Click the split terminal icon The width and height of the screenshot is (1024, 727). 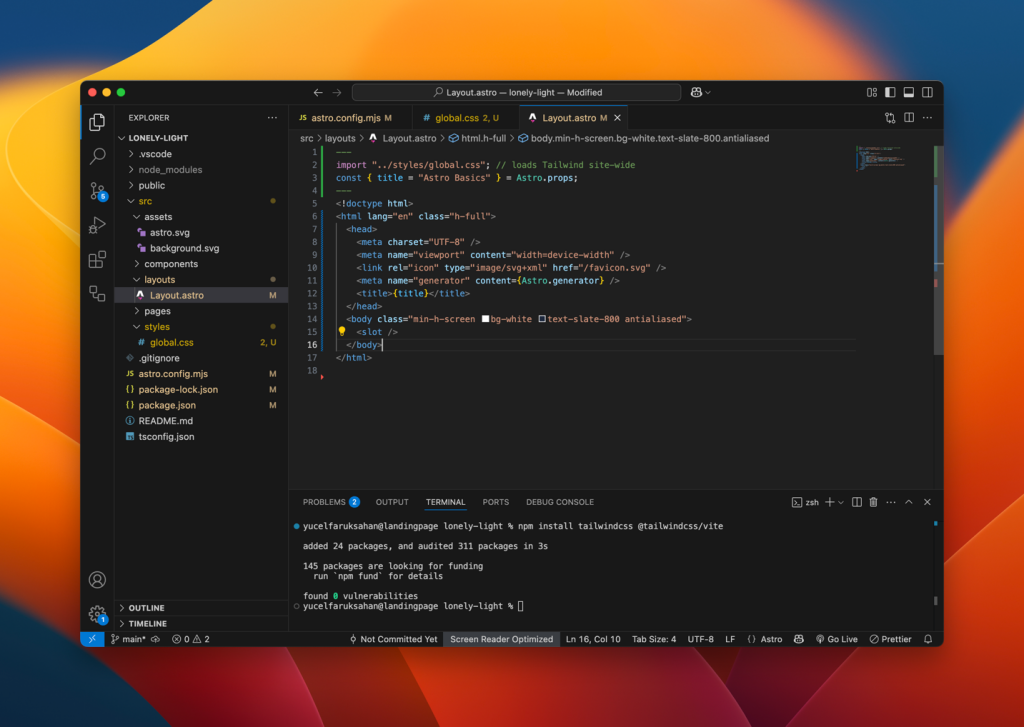856,502
